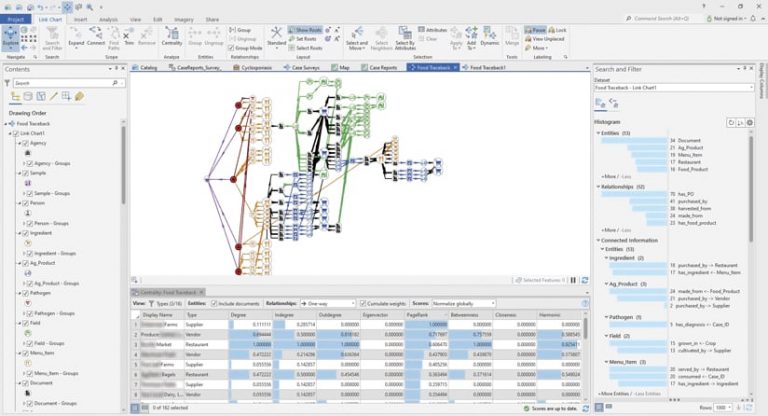The width and height of the screenshot is (768, 416).
Task: Select List By Data Source icon
Action: tap(28, 97)
